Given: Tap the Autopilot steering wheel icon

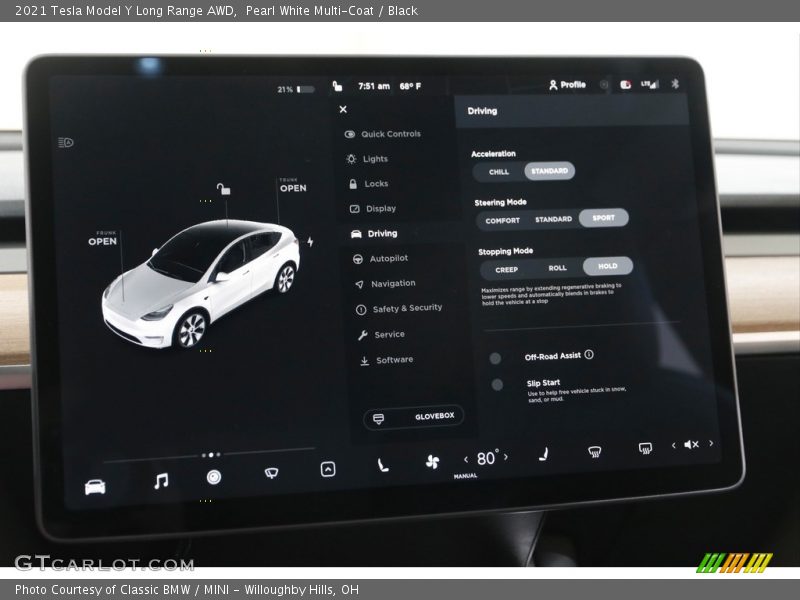Looking at the screenshot, I should tap(358, 259).
